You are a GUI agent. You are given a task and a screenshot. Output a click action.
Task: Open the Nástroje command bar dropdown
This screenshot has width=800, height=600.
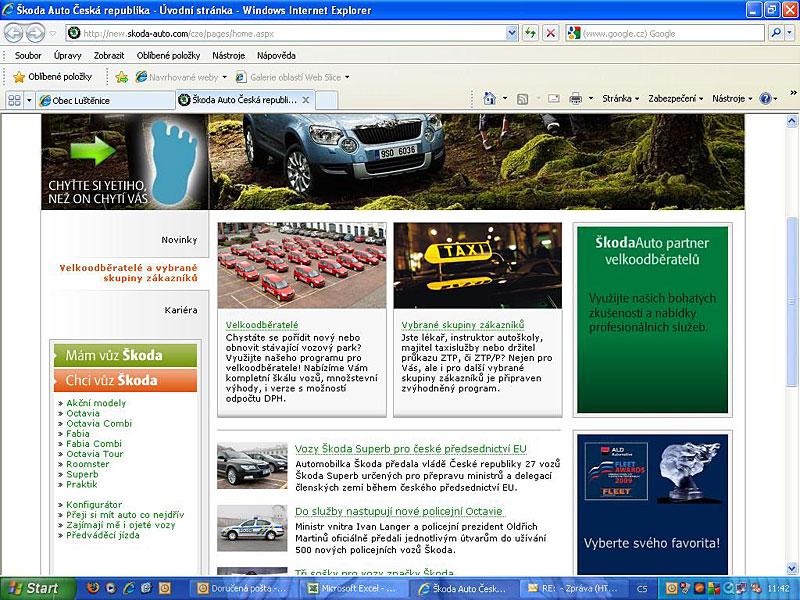click(732, 98)
